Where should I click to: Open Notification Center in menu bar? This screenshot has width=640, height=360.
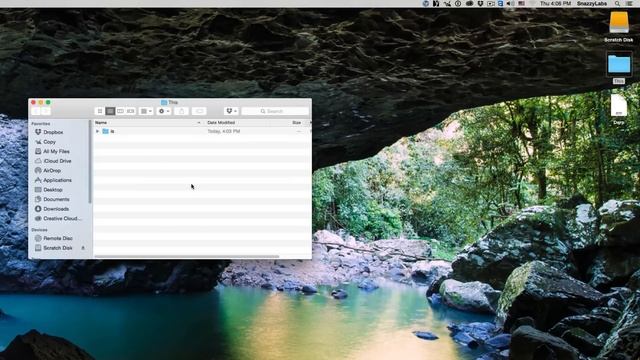click(x=630, y=4)
